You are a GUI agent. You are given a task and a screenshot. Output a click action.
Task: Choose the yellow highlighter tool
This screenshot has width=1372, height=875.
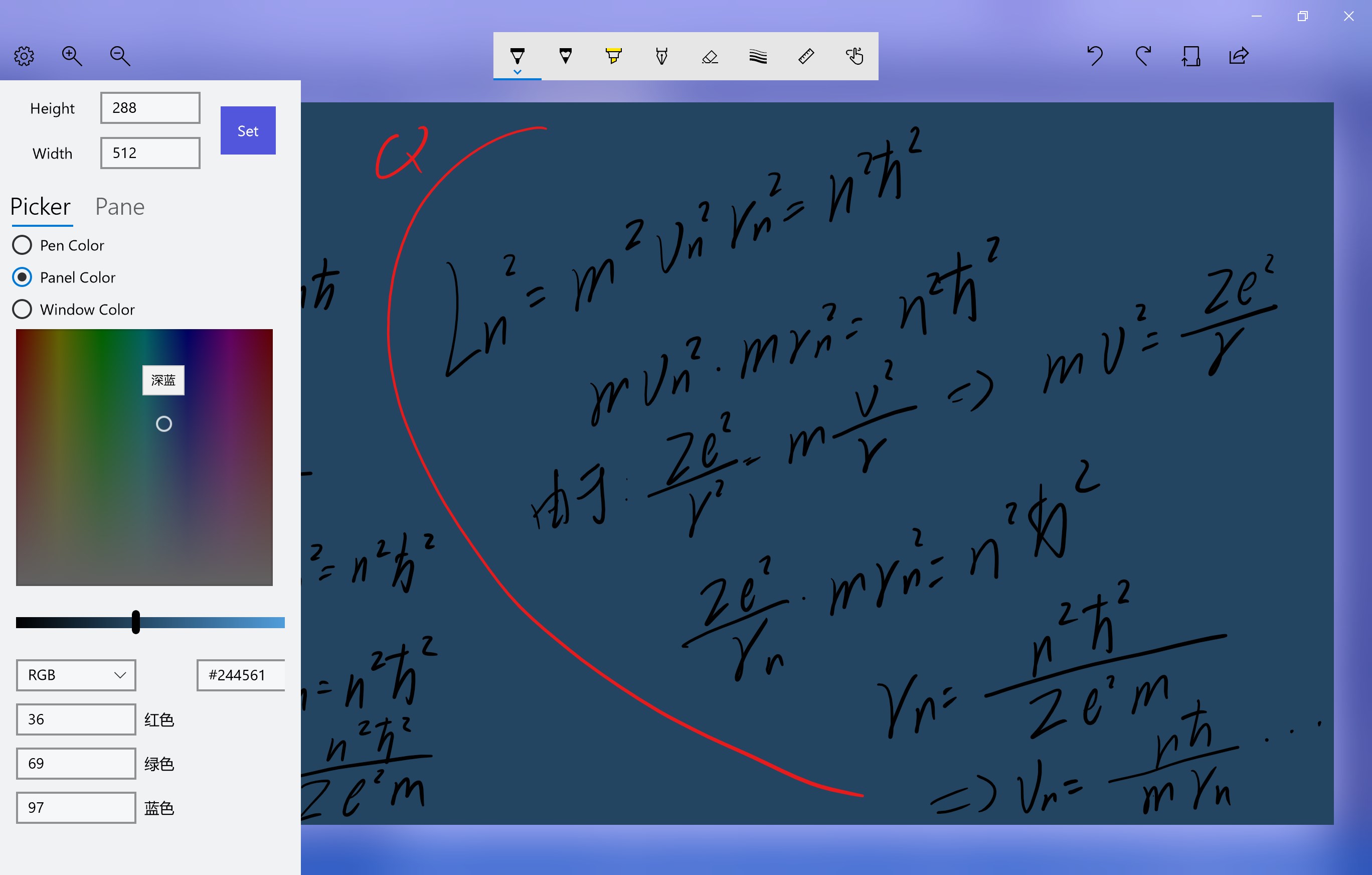pos(613,55)
